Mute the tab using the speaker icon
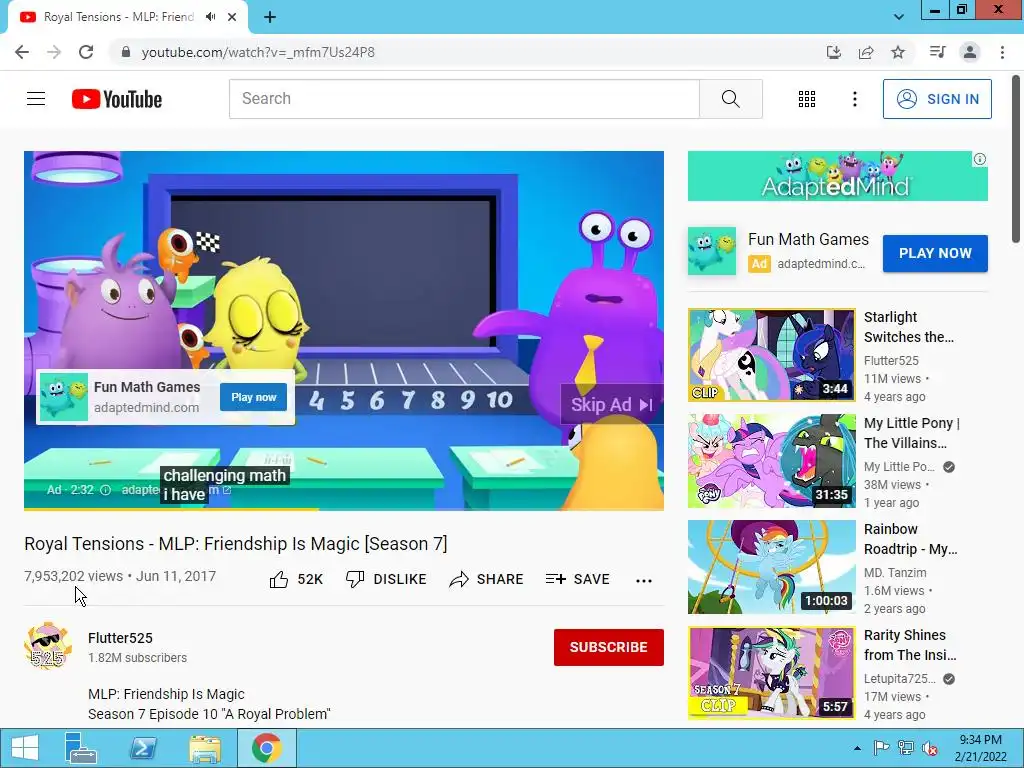1024x768 pixels. pos(210,17)
